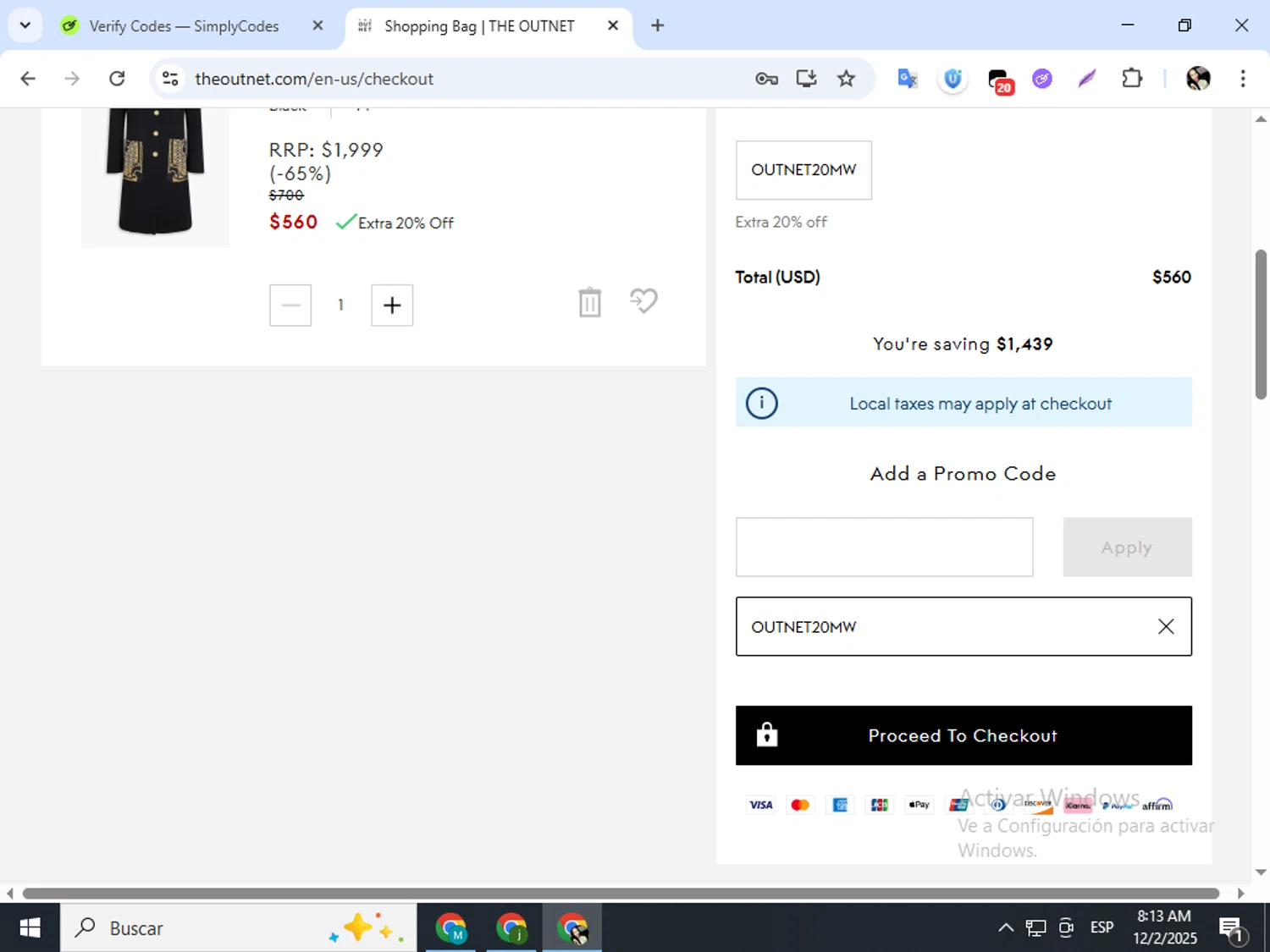Click the Buscar taskbar search box
Image resolution: width=1270 pixels, height=952 pixels.
[239, 928]
